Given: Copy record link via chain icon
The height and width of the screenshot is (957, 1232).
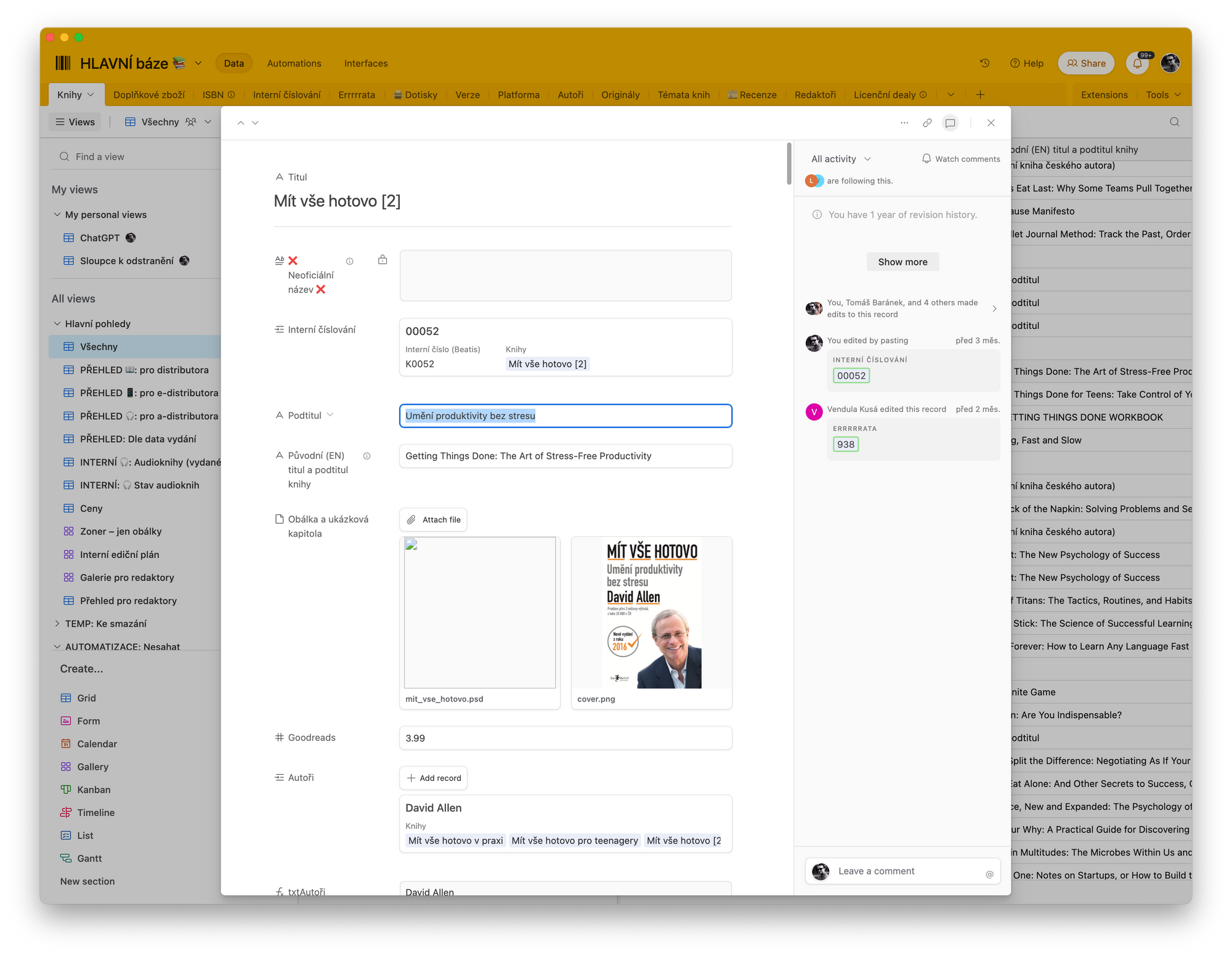Looking at the screenshot, I should pyautogui.click(x=927, y=123).
